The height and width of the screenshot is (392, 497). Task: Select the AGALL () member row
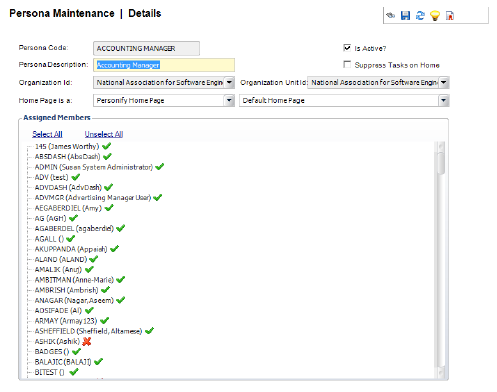pyautogui.click(x=49, y=239)
